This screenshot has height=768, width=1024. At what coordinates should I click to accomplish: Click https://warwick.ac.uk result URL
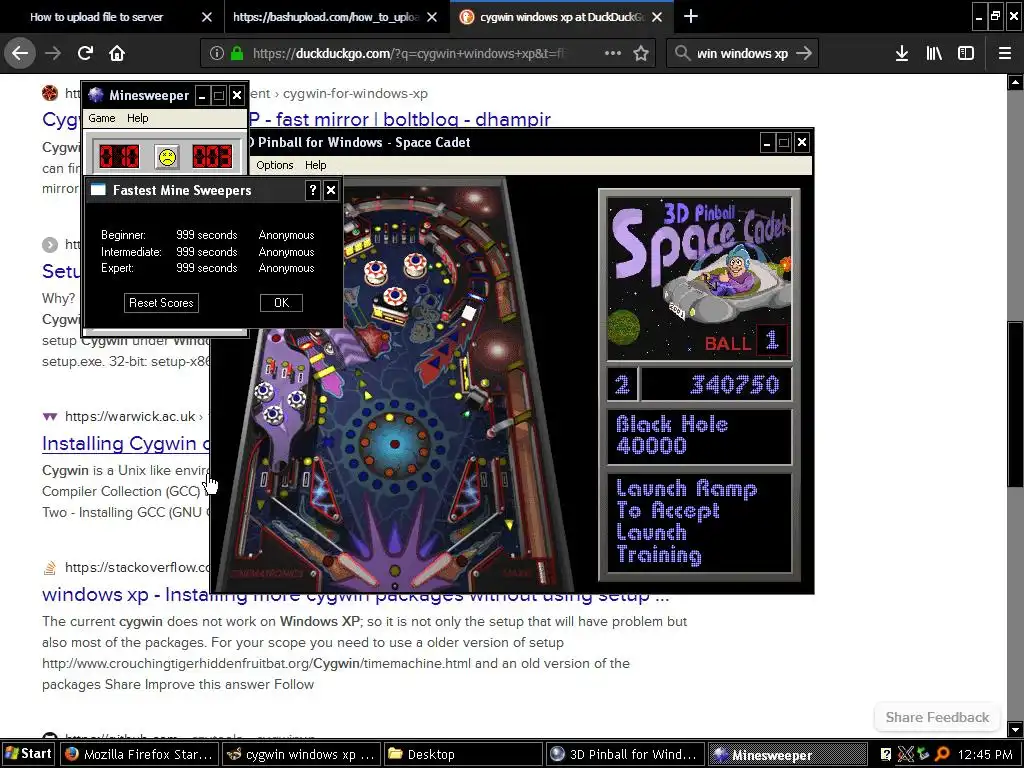tap(130, 417)
